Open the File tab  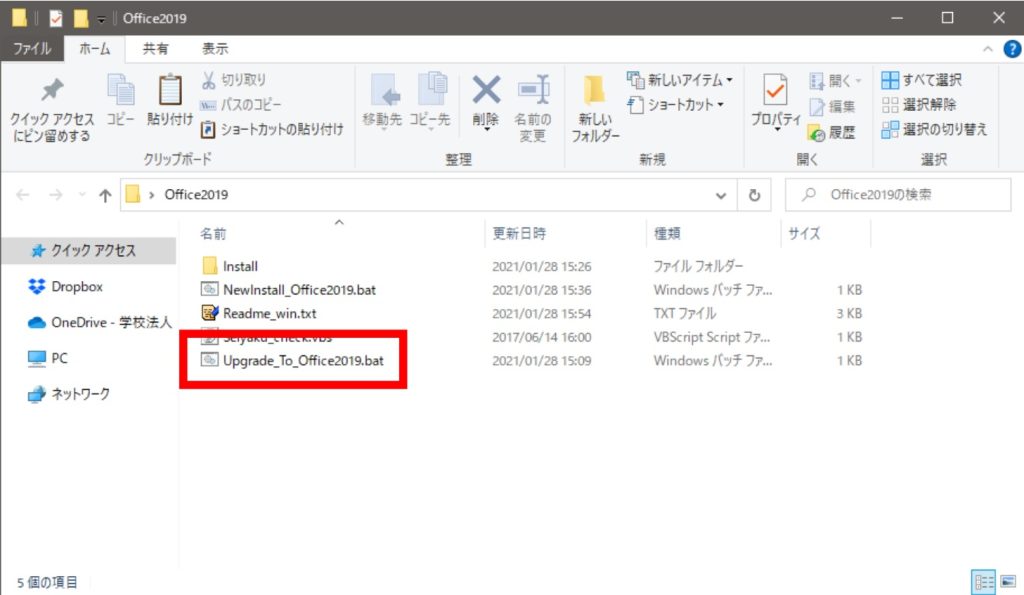tap(32, 49)
